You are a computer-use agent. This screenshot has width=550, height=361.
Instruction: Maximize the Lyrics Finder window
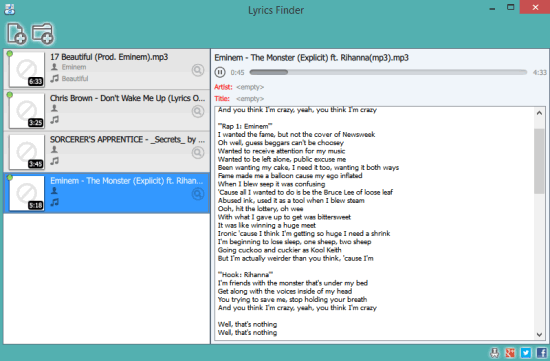pyautogui.click(x=511, y=7)
